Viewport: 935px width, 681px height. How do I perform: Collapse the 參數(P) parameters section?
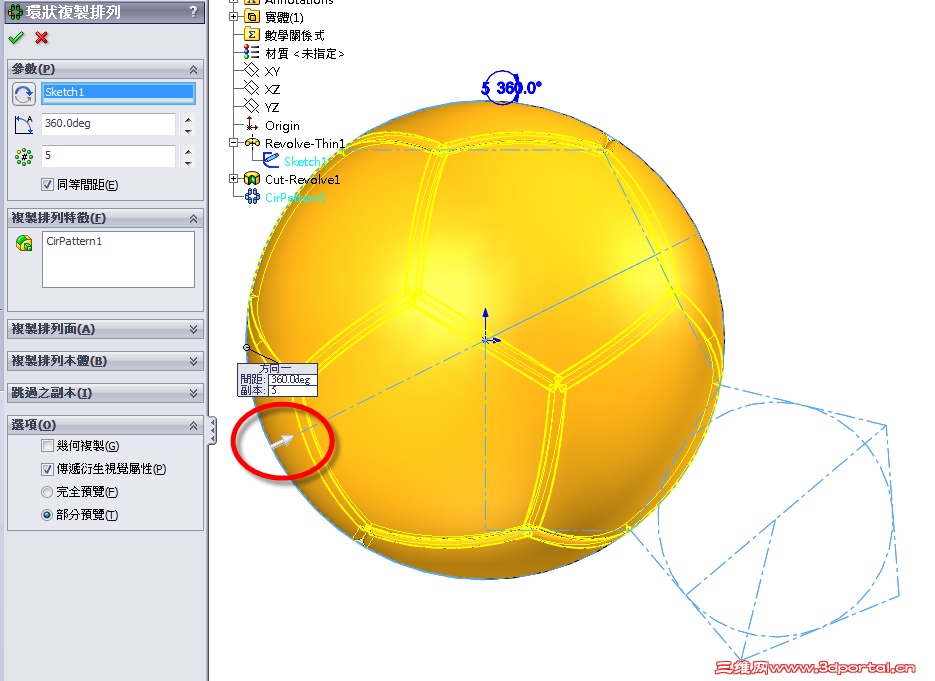pyautogui.click(x=193, y=70)
